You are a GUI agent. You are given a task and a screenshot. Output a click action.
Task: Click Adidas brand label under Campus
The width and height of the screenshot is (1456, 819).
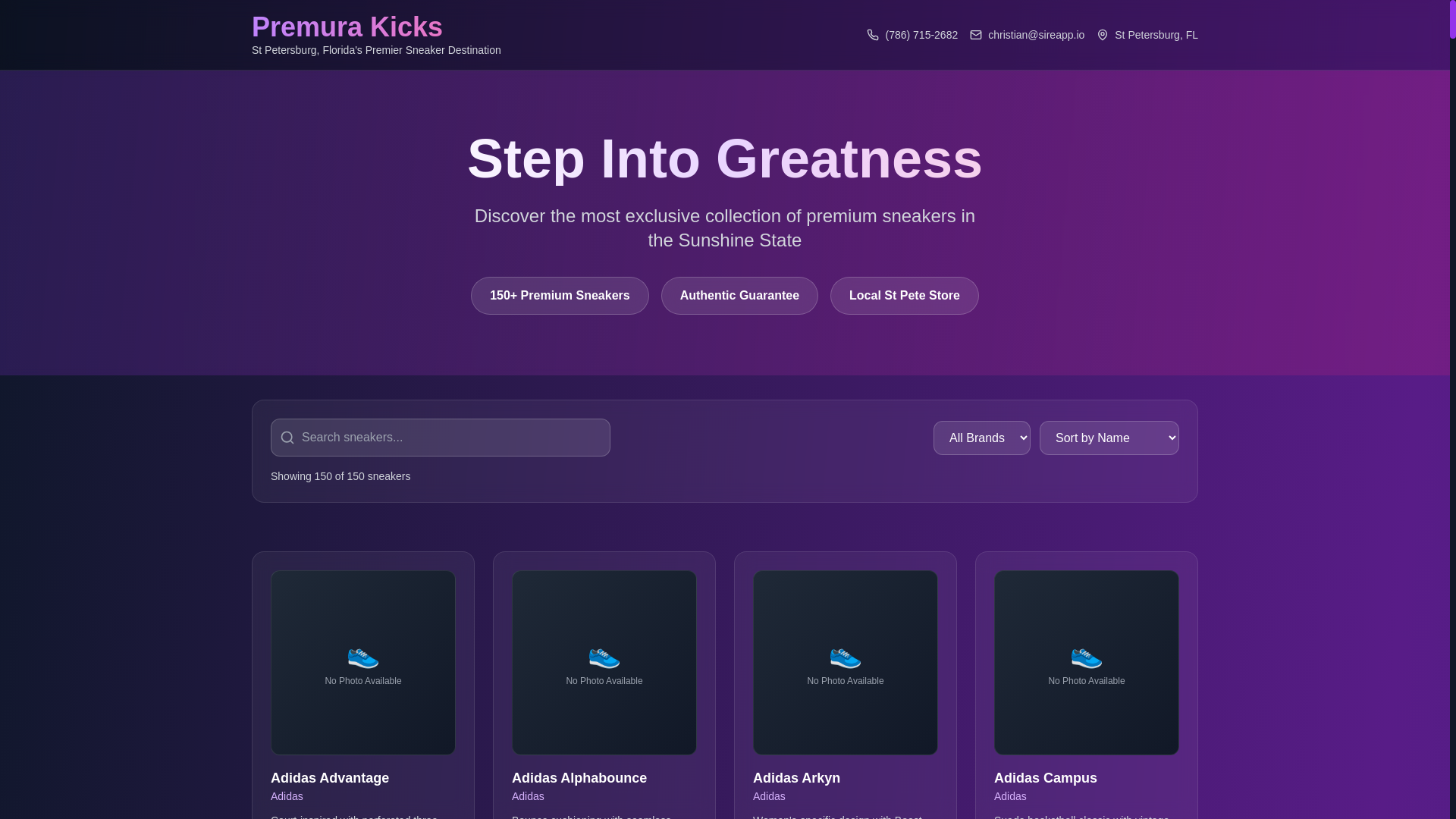click(1010, 796)
